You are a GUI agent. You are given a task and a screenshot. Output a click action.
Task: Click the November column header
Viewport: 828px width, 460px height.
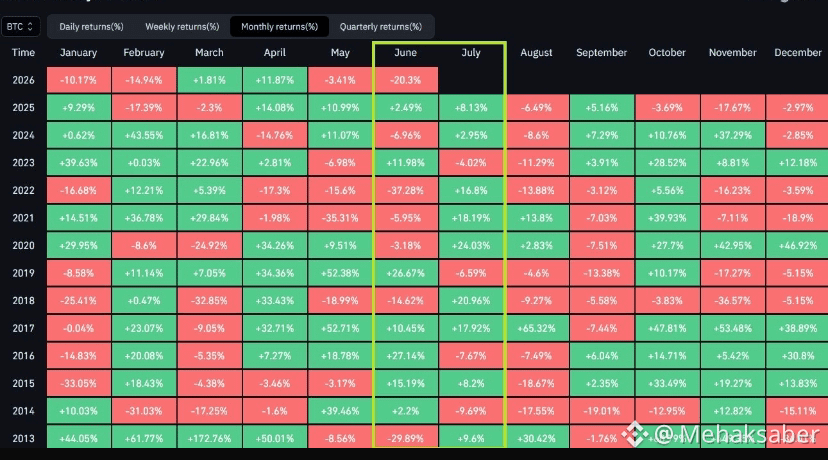732,53
